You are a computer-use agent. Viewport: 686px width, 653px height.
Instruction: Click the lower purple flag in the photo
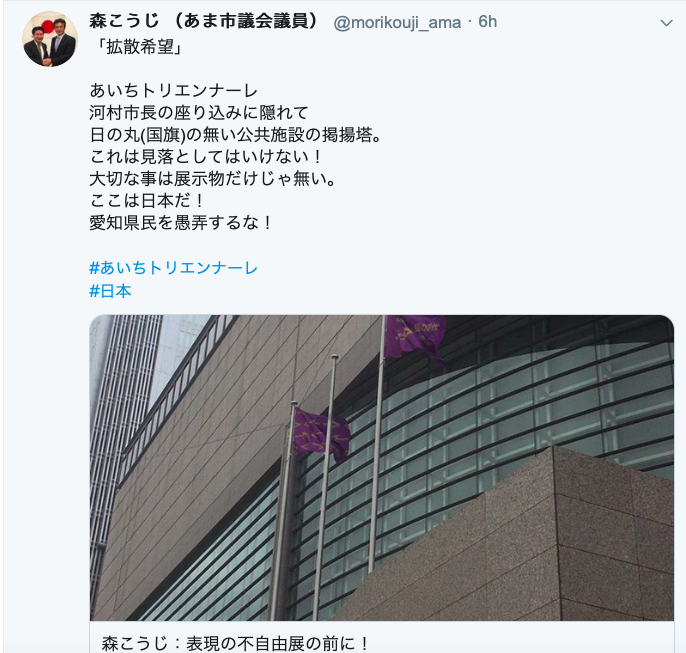tap(322, 434)
